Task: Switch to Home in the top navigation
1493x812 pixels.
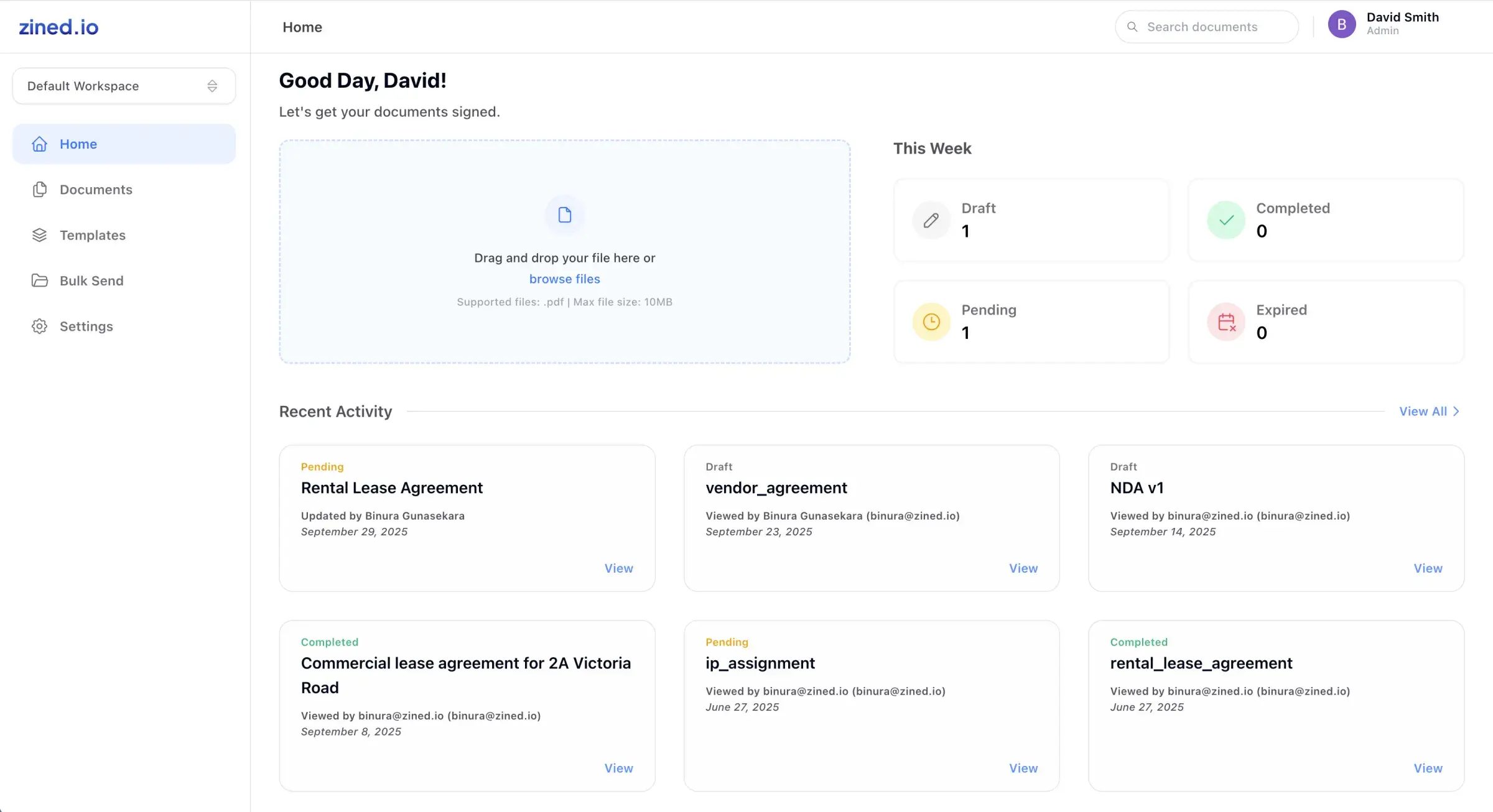Action: coord(302,27)
